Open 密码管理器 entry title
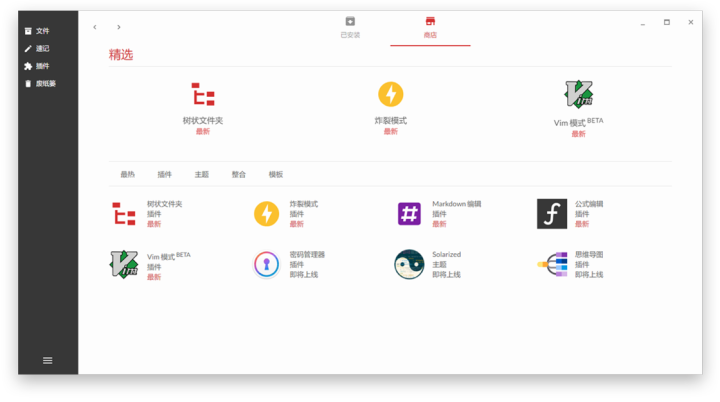The image size is (720, 402). (307, 255)
